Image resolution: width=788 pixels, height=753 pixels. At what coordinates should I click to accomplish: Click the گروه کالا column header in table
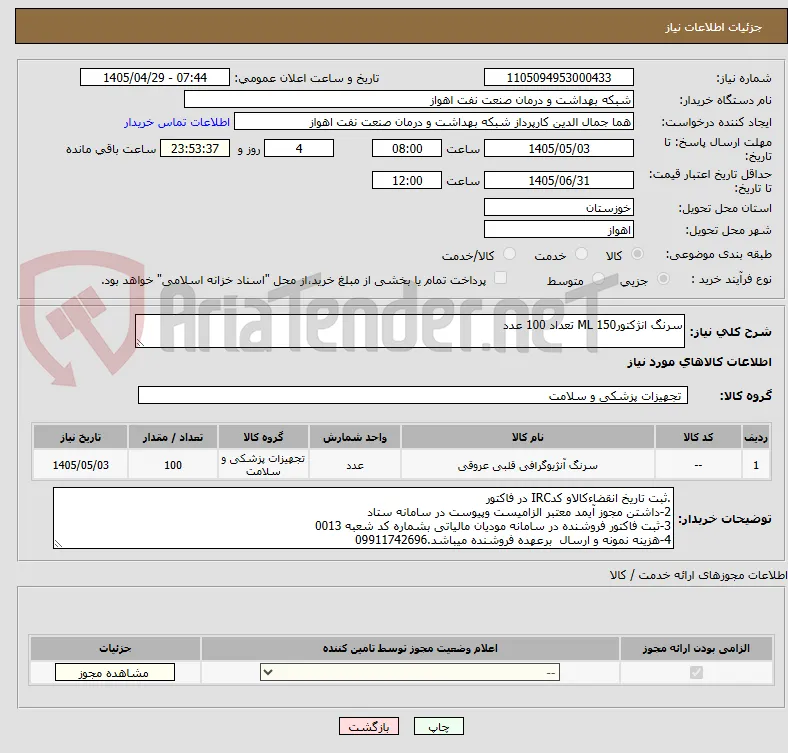click(263, 437)
